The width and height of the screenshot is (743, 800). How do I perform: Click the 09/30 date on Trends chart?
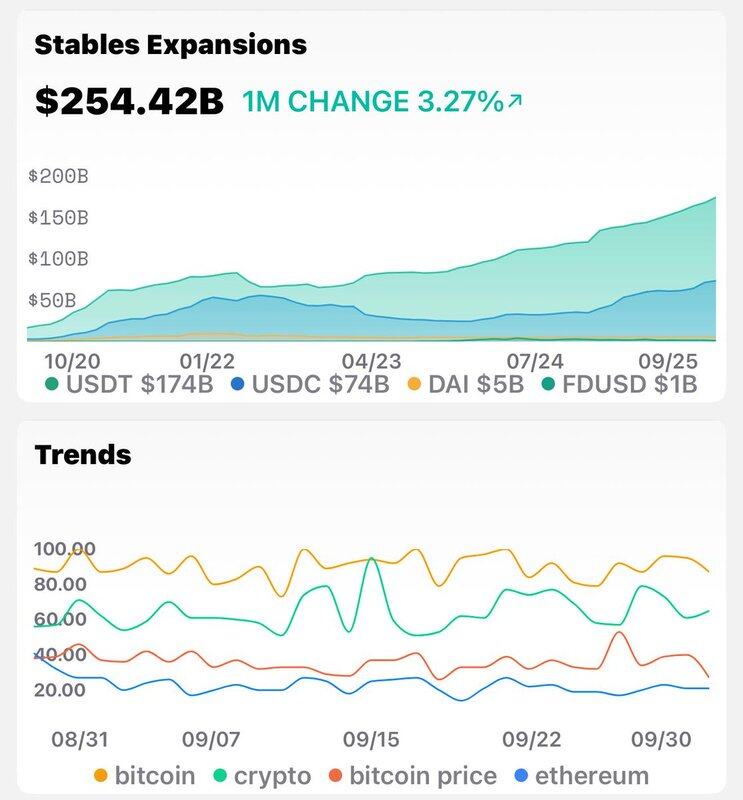[x=662, y=739]
